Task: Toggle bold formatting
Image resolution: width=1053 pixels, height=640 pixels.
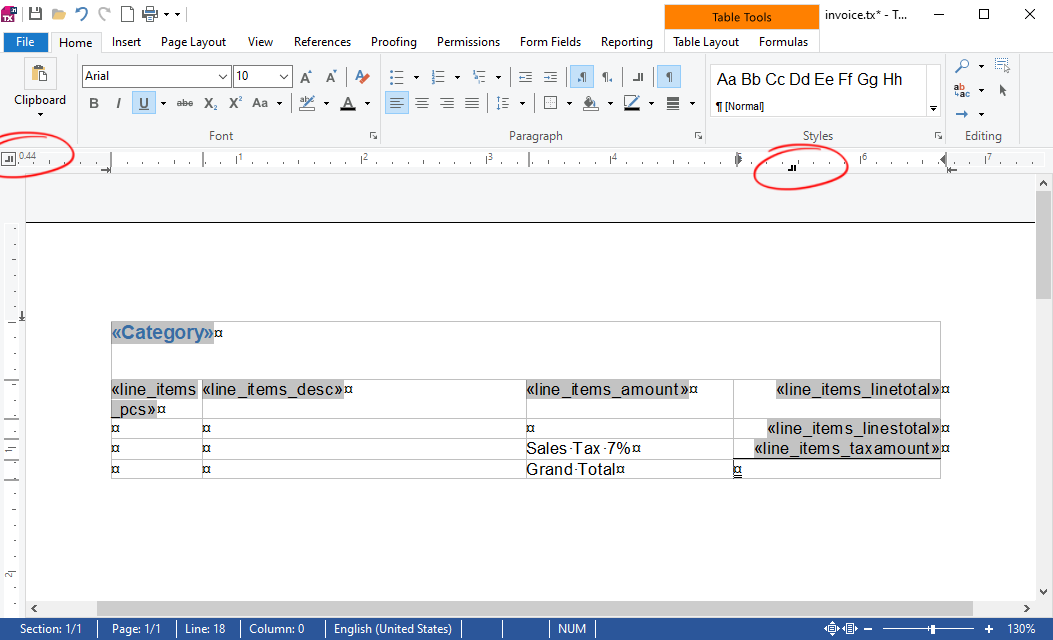Action: click(94, 103)
